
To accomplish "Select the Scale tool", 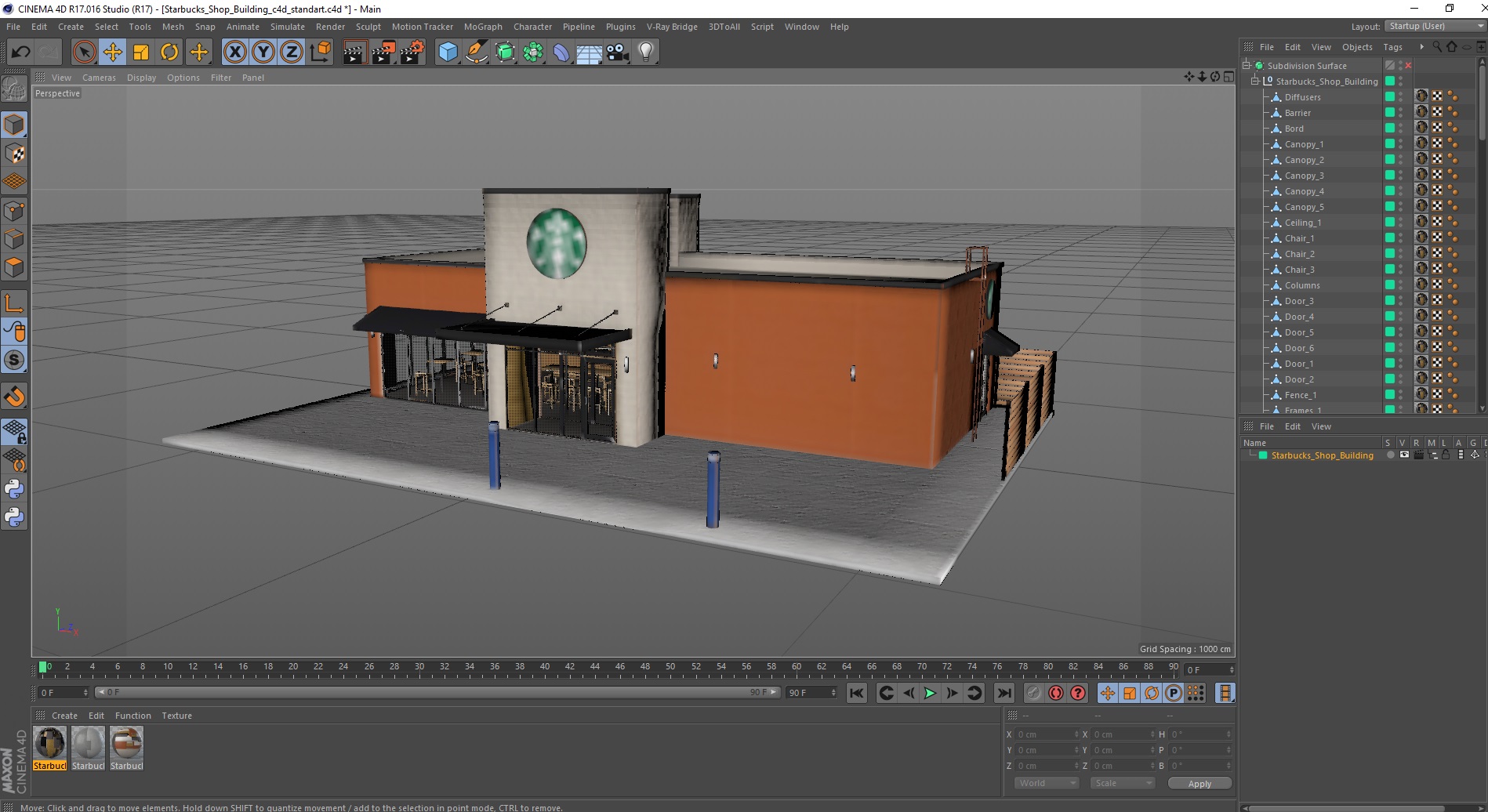I will click(x=141, y=53).
